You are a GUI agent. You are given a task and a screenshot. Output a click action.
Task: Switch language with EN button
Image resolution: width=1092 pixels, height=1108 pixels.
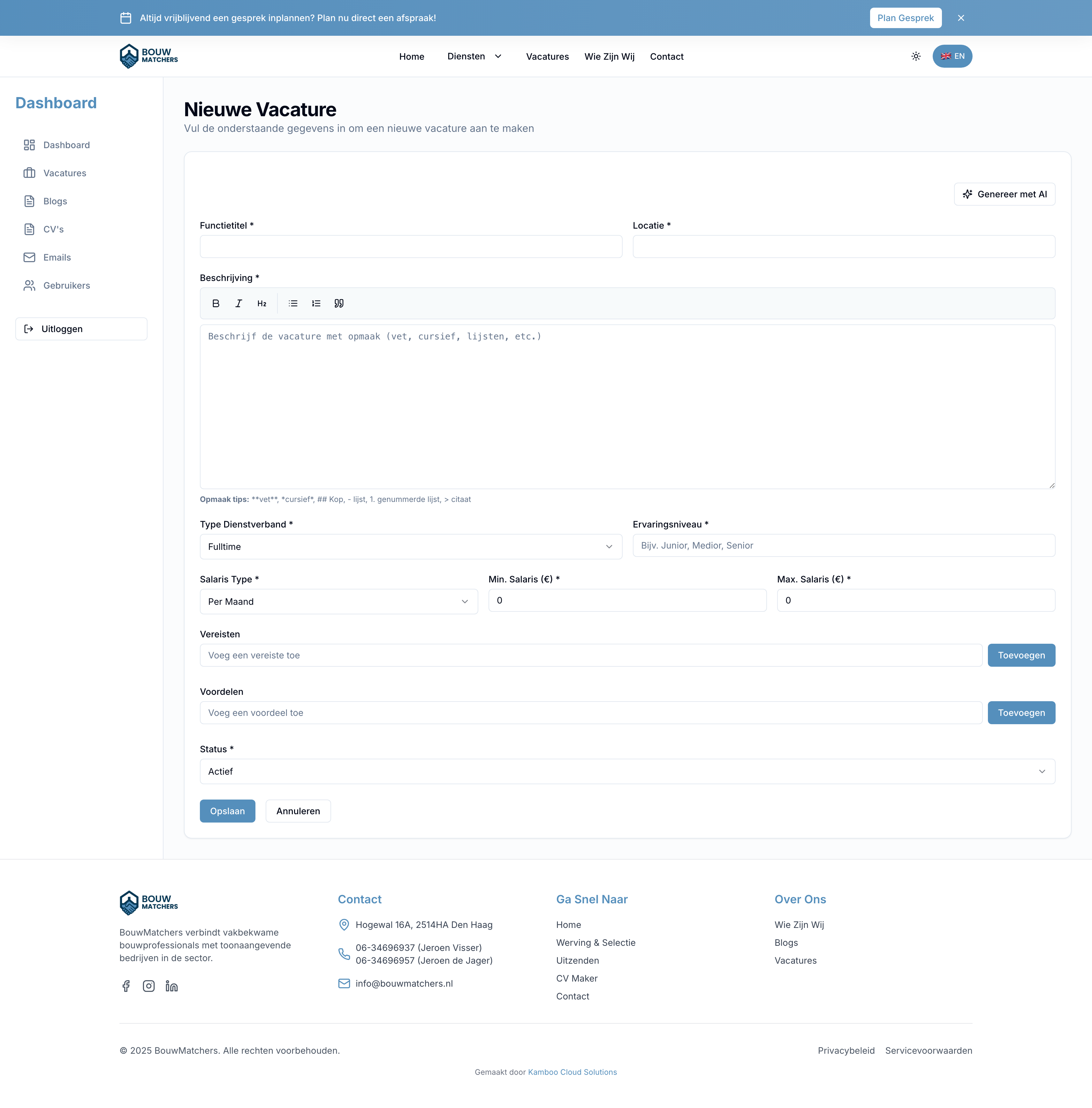click(952, 56)
